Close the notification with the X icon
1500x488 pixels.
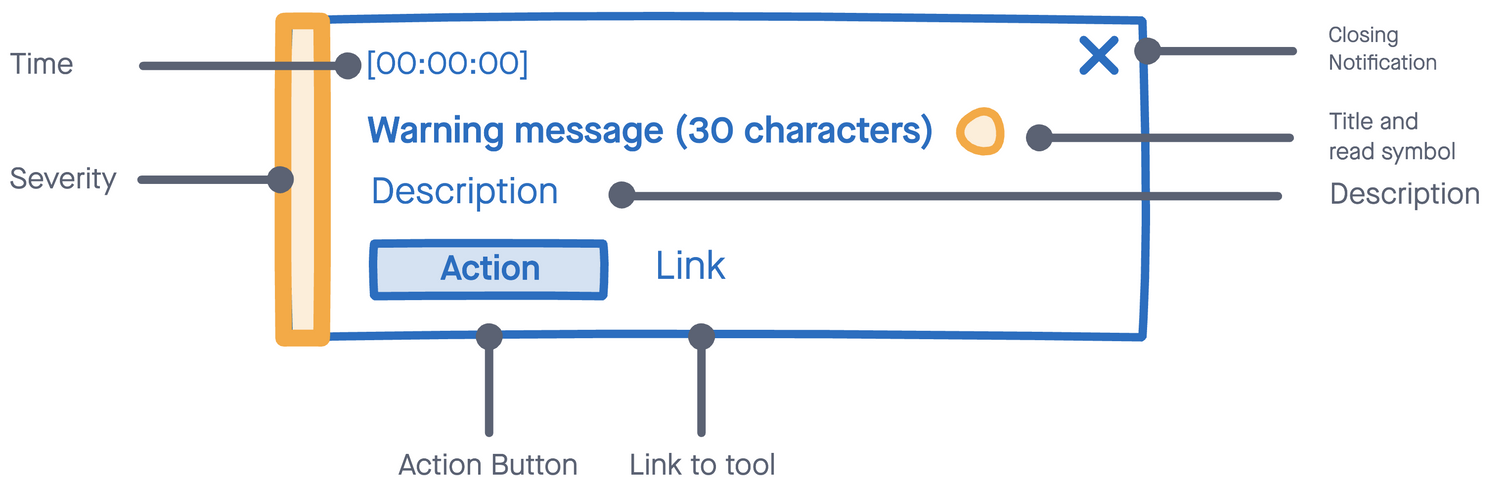coord(1098,55)
